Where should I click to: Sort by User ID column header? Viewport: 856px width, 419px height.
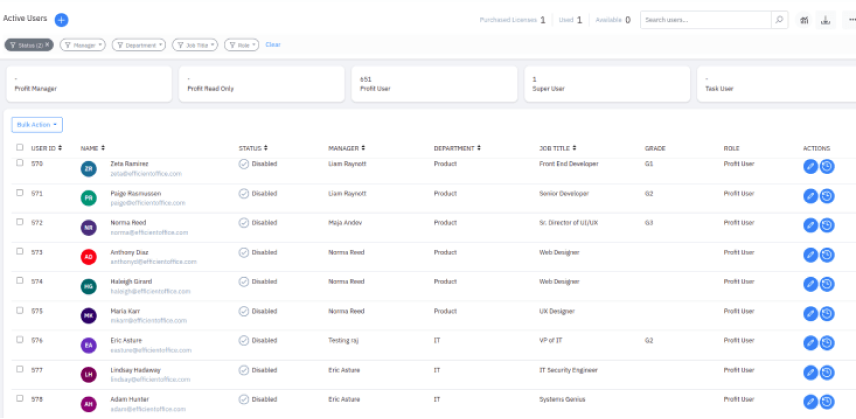[46, 148]
